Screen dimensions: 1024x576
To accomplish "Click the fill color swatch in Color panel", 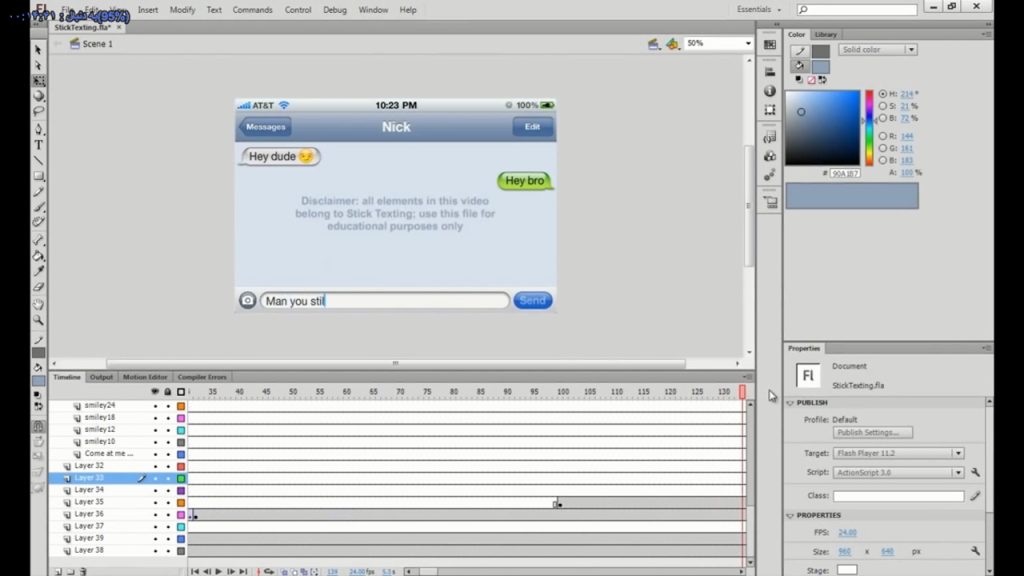I will [821, 67].
